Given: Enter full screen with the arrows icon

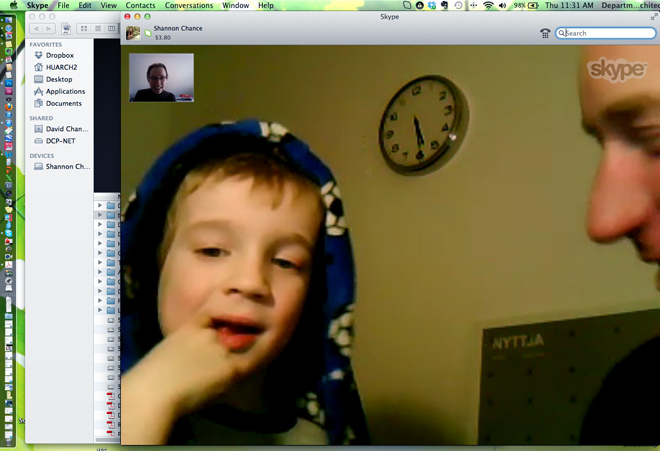Looking at the screenshot, I should pos(654,17).
